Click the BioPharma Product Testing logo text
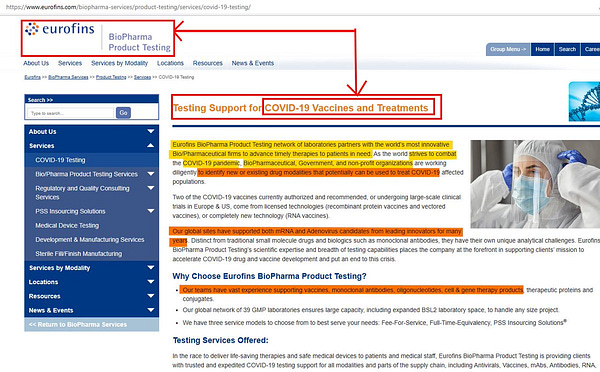Screen dimensions: 600x372 (139, 42)
